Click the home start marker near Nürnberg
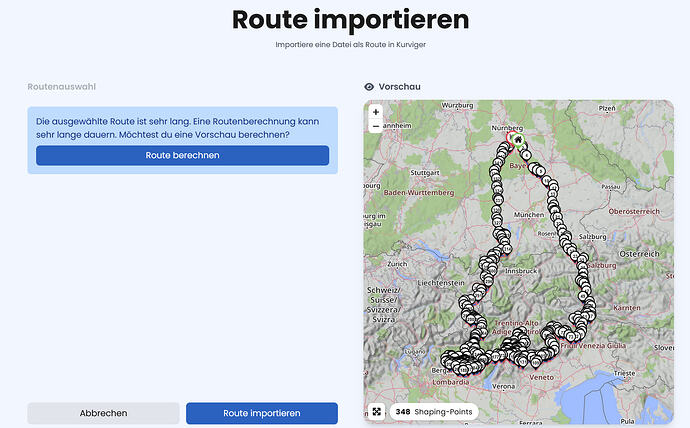Screen dimensions: 690x428 pyautogui.click(x=516, y=142)
